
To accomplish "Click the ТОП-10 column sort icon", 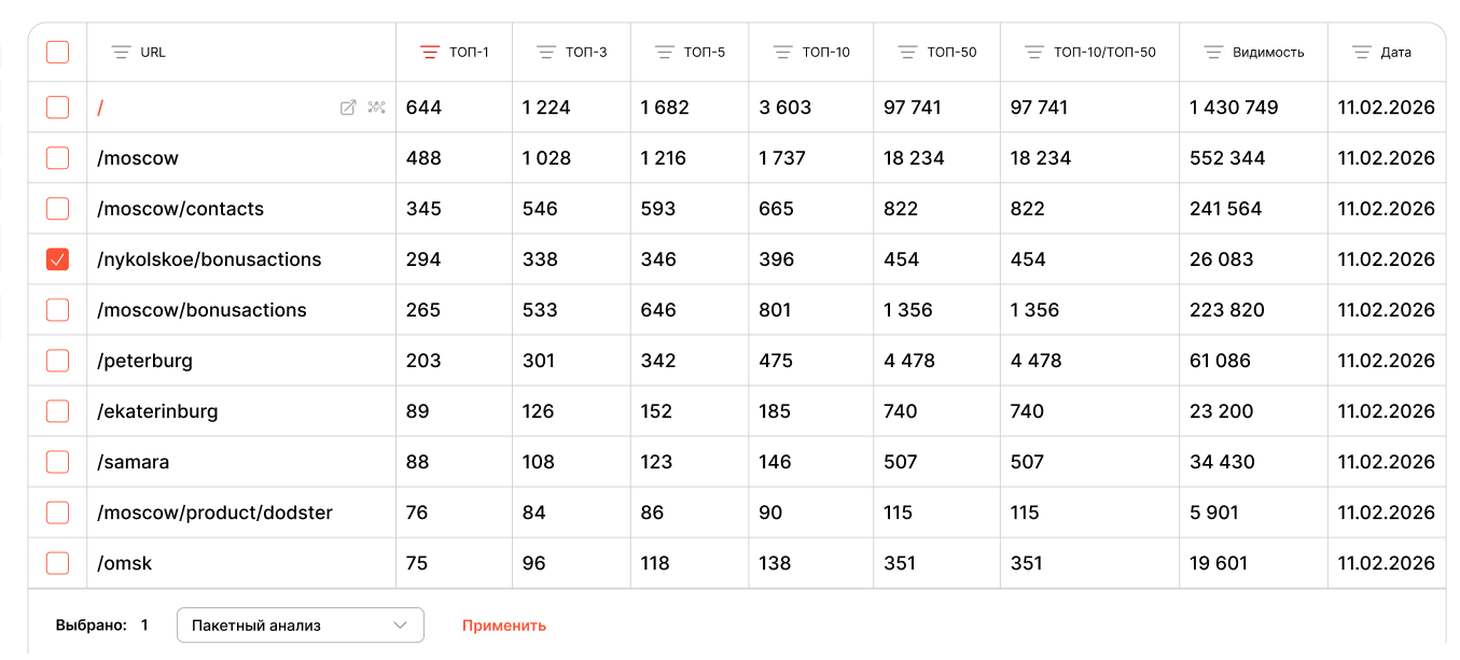I will coord(783,52).
